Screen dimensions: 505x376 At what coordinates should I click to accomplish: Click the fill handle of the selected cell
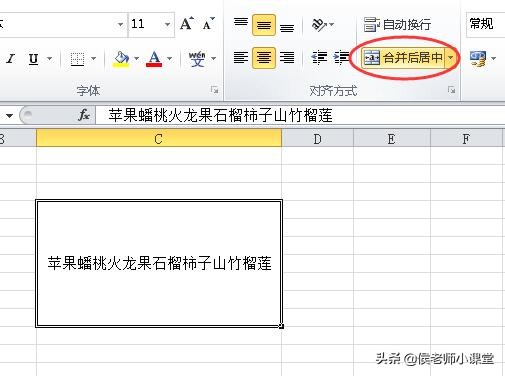(282, 326)
